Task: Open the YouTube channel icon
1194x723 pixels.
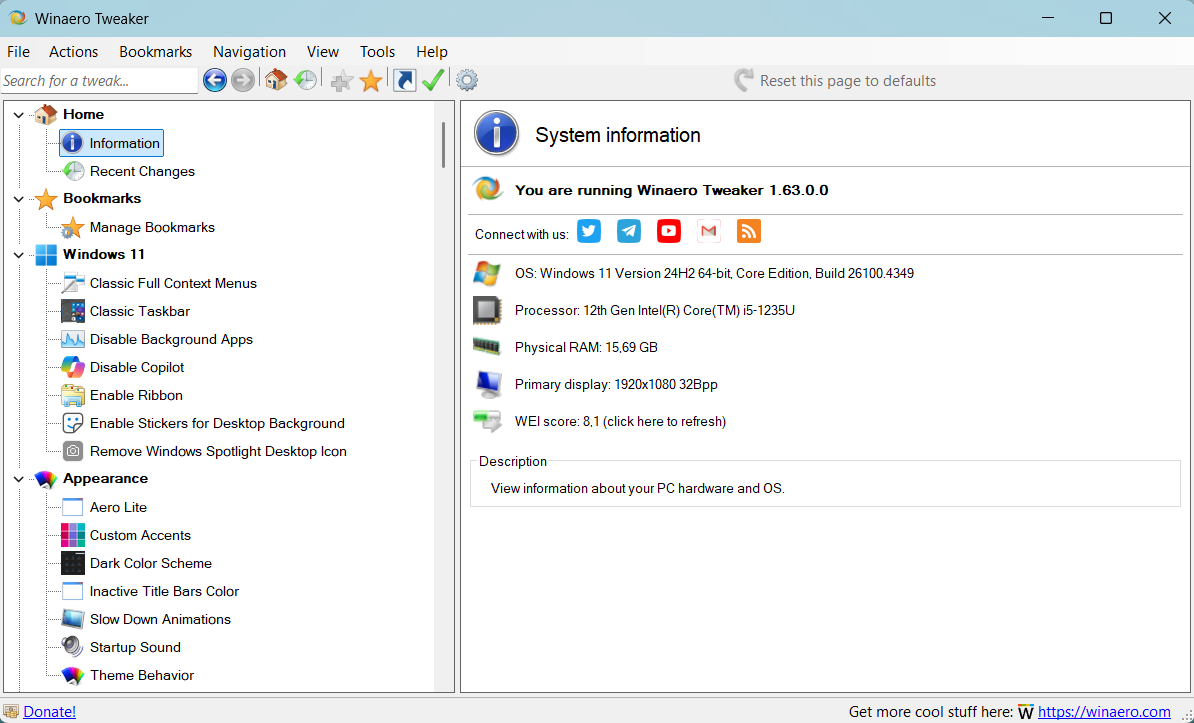Action: tap(668, 231)
